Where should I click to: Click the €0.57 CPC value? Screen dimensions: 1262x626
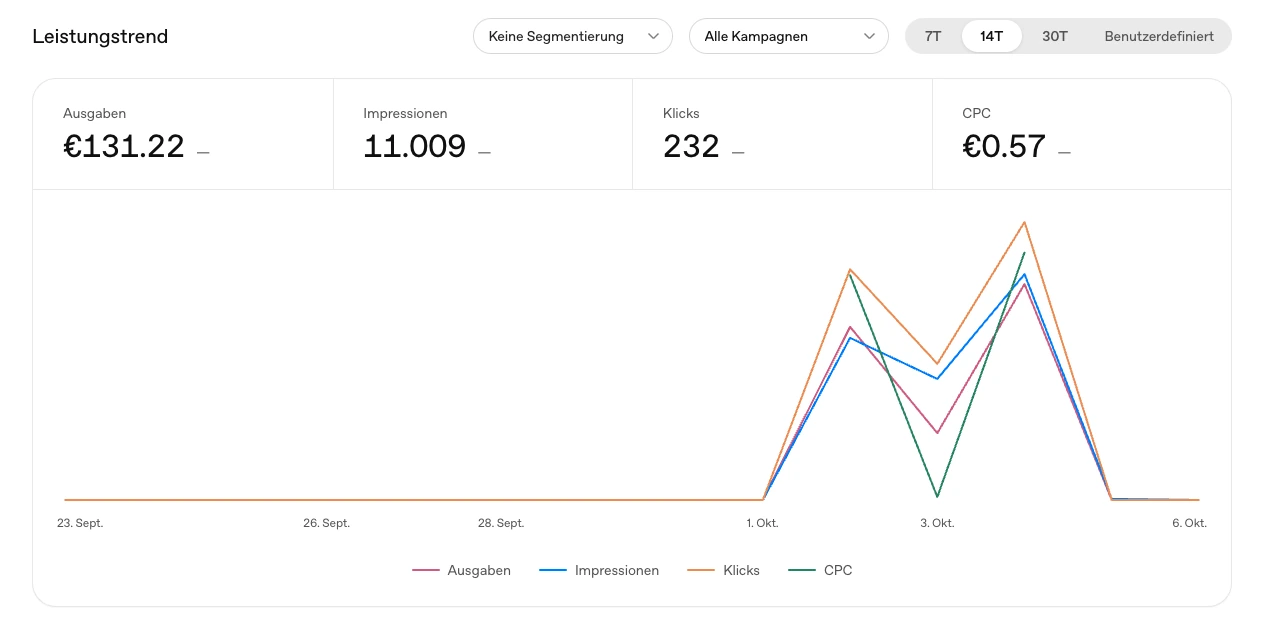click(1005, 147)
